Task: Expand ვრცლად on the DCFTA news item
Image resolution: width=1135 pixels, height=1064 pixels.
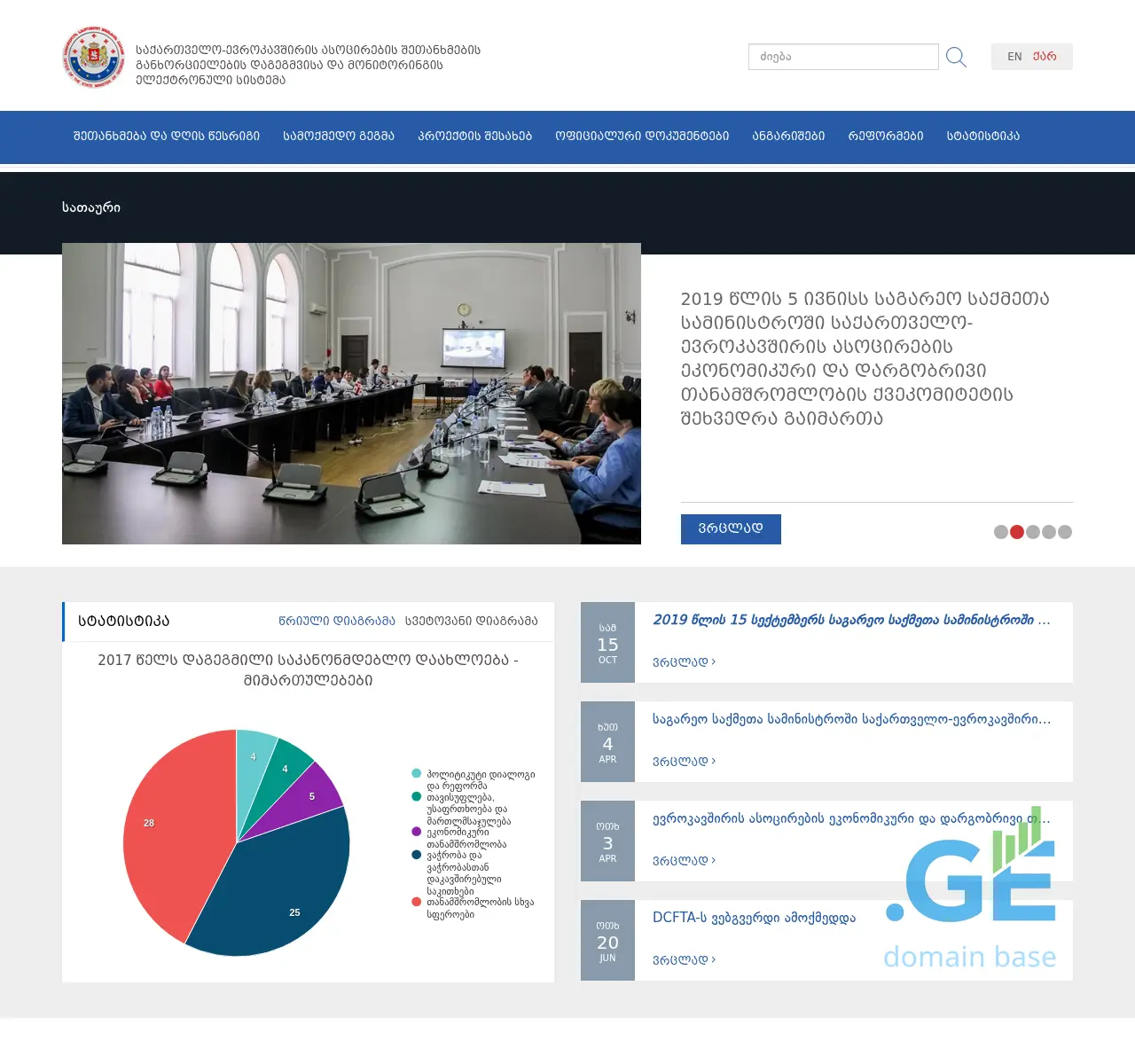Action: (x=683, y=959)
